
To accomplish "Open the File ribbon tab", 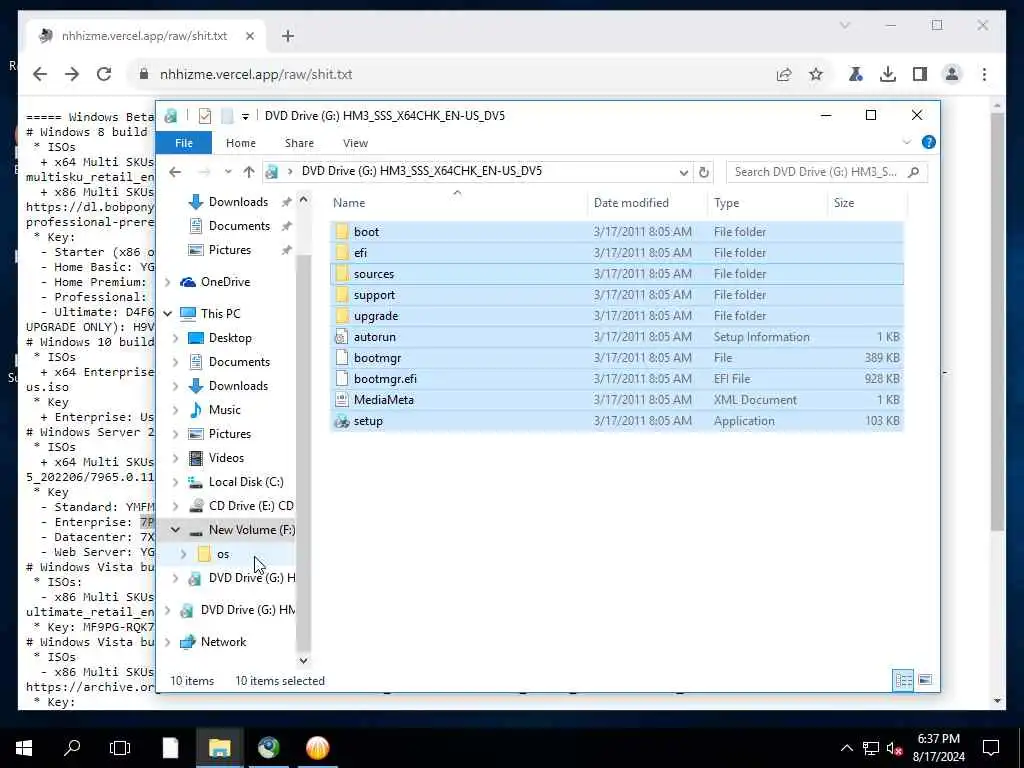I will [x=184, y=143].
